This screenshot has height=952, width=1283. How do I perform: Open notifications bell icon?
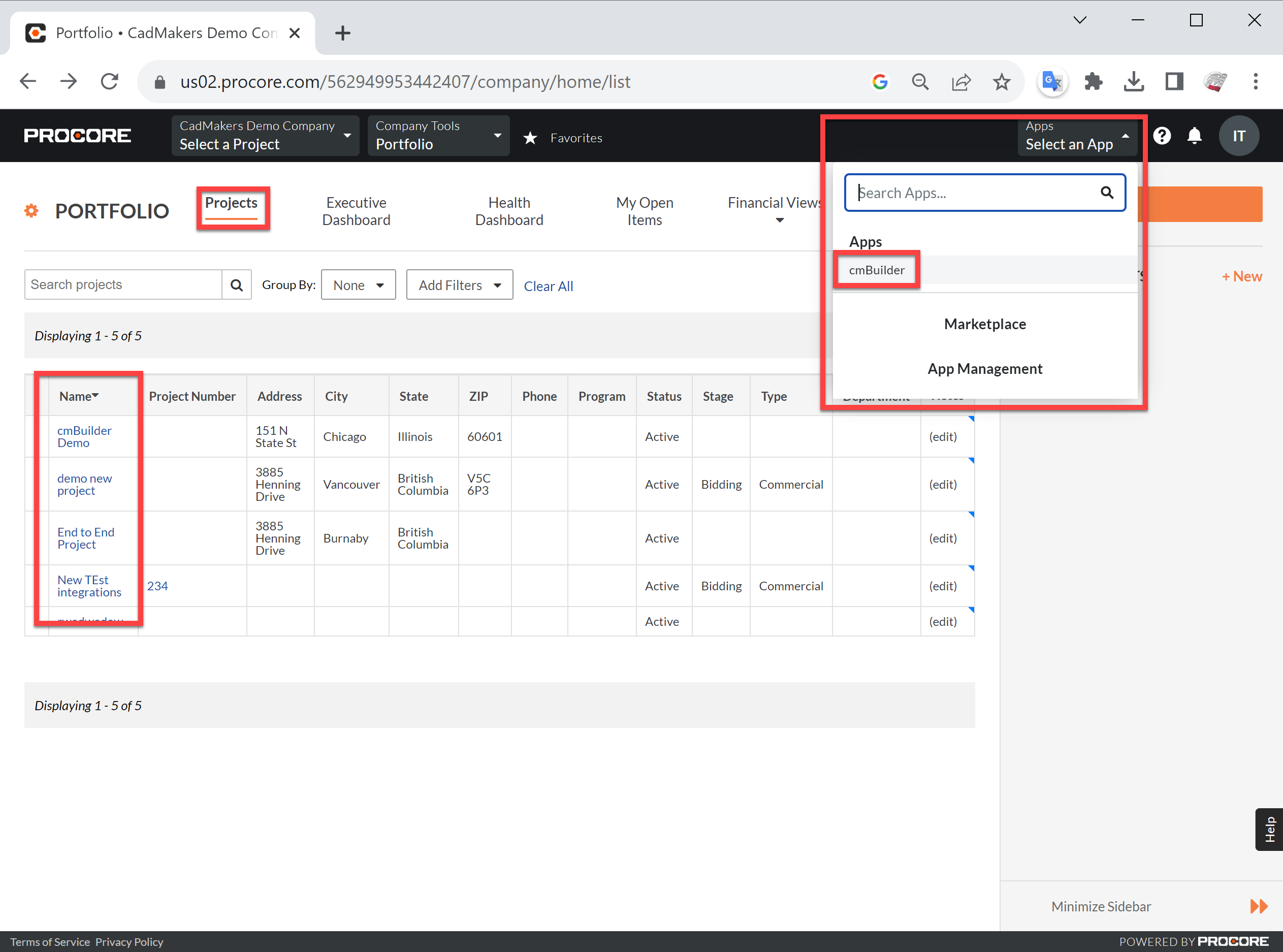[1194, 136]
